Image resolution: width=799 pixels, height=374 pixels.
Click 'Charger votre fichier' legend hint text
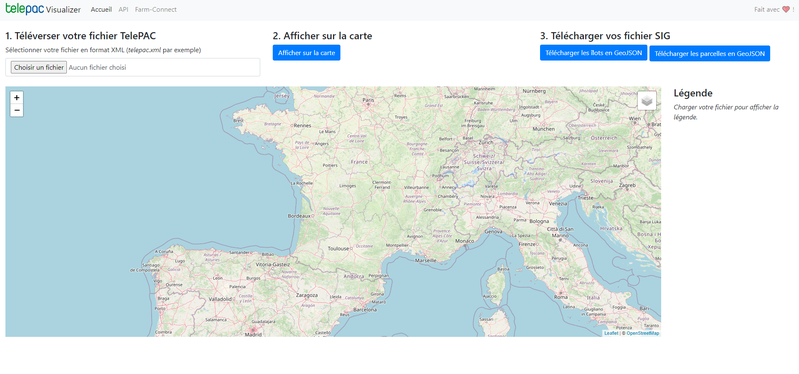[726, 112]
